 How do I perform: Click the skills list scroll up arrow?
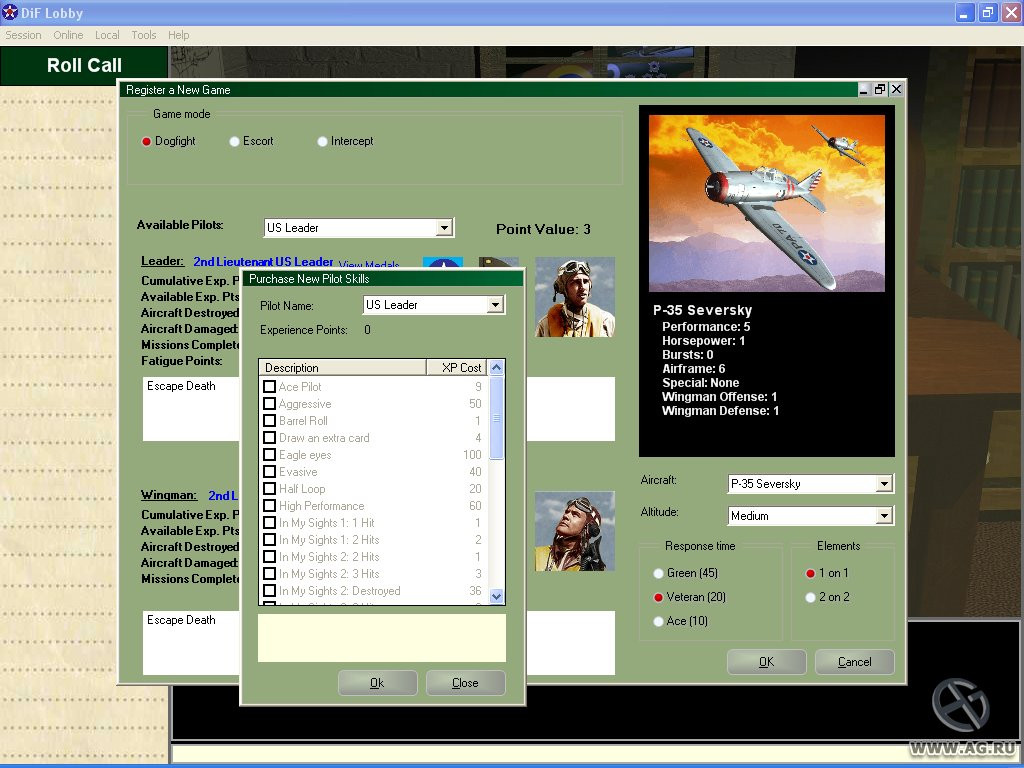(x=496, y=368)
